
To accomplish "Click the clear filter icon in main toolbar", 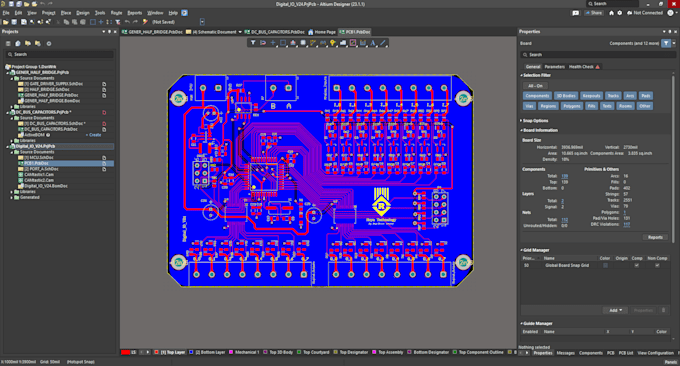I will tap(118, 22).
